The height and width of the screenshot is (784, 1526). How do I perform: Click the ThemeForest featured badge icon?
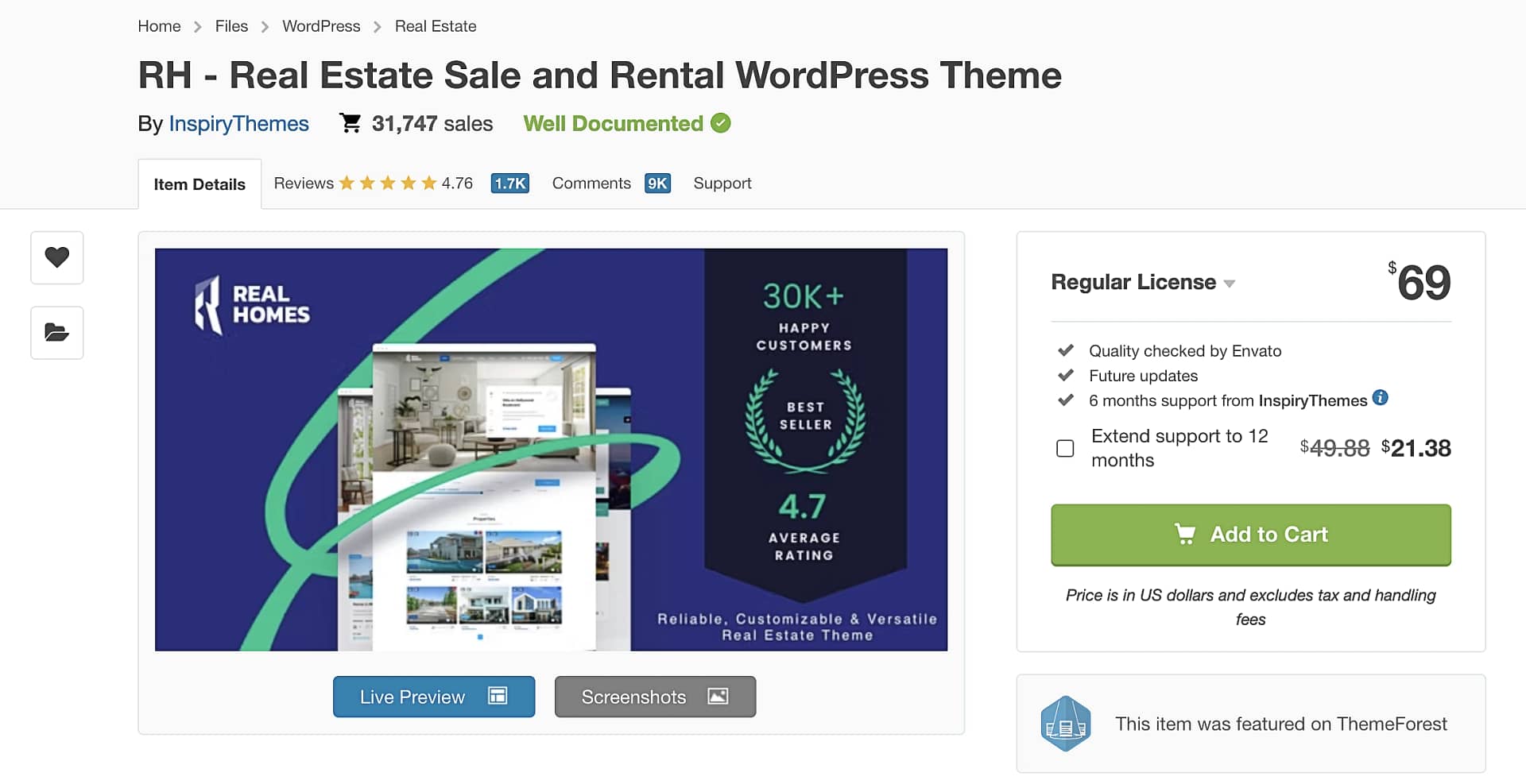tap(1065, 724)
